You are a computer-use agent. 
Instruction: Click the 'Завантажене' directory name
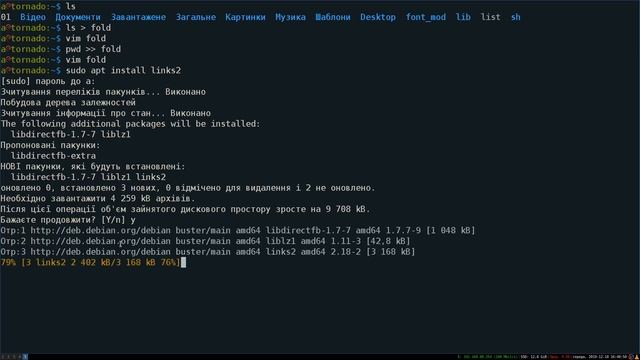139,17
